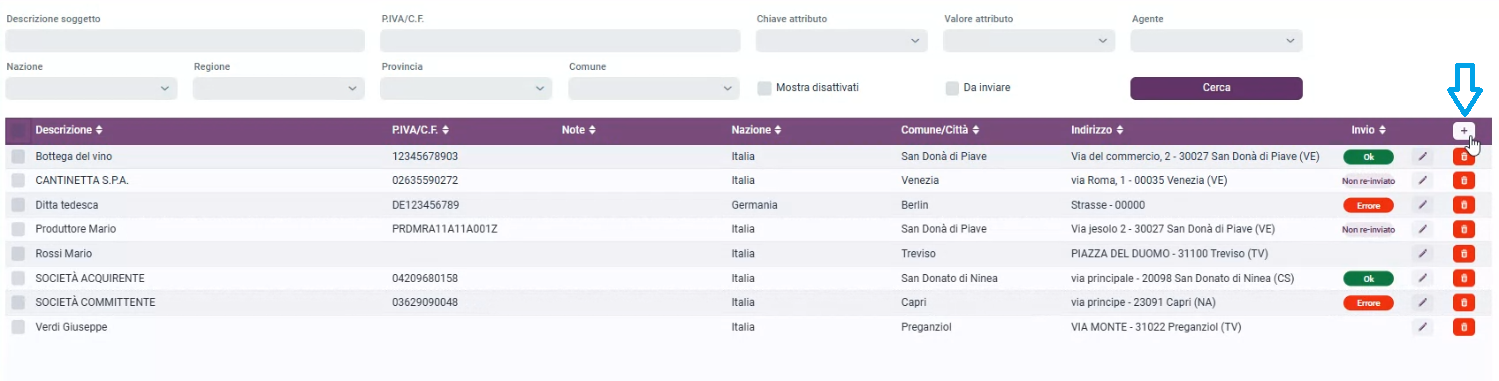Screen dimensions: 1499x381
Task: Click the Berlin city cell
Action: click(x=916, y=205)
